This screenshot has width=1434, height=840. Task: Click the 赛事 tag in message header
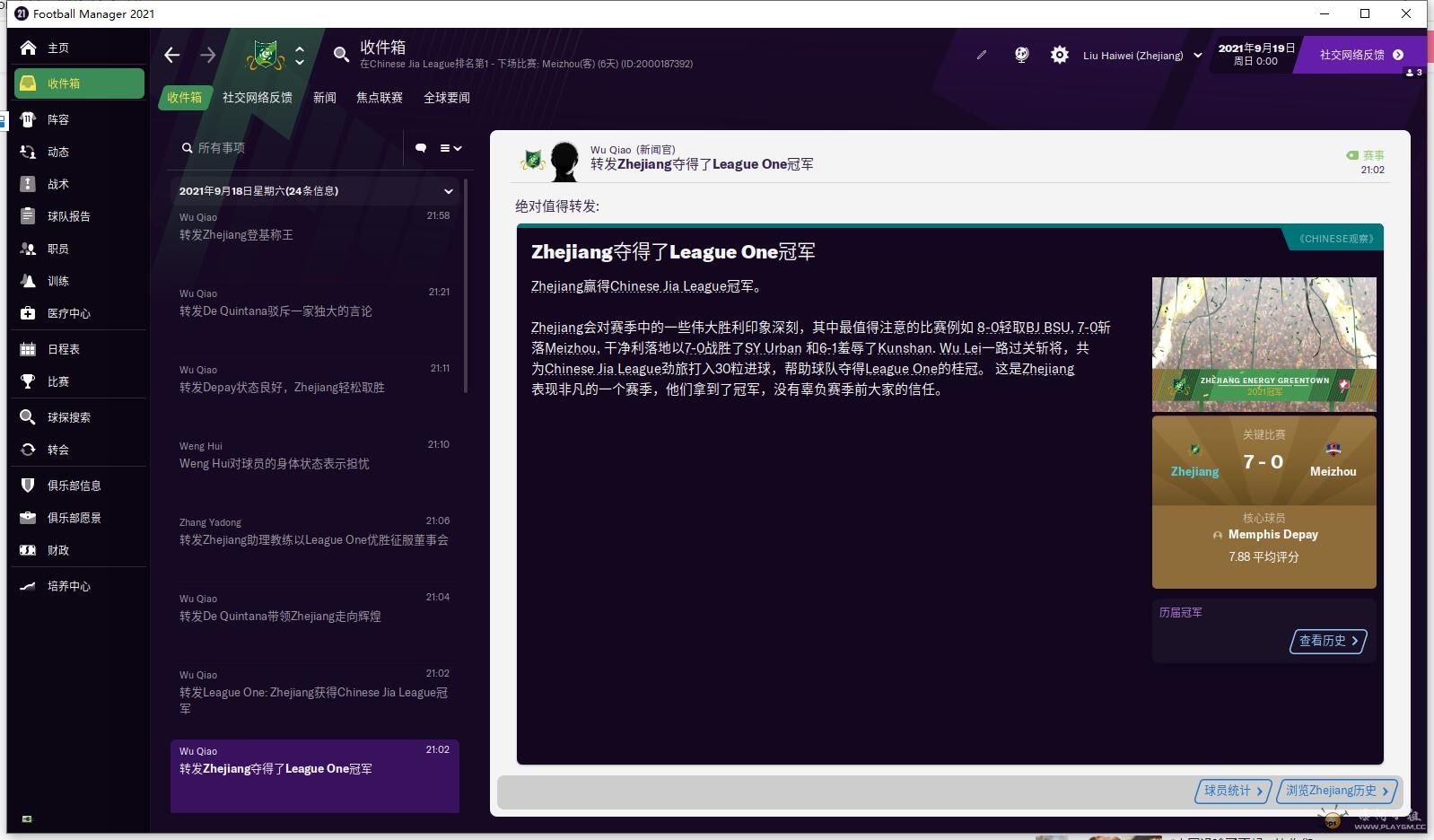(1365, 155)
